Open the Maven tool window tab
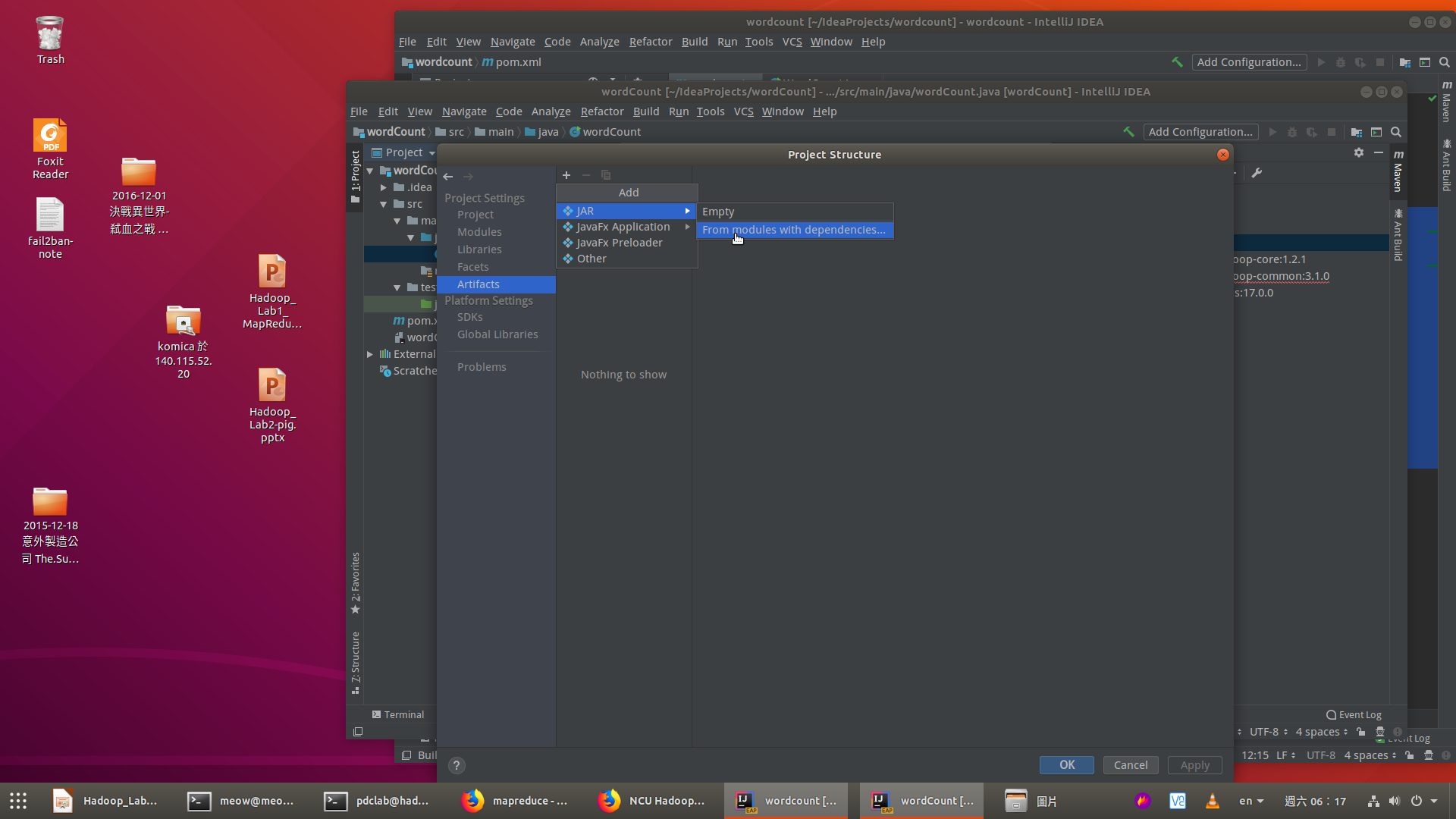Image resolution: width=1456 pixels, height=819 pixels. pos(1398,171)
